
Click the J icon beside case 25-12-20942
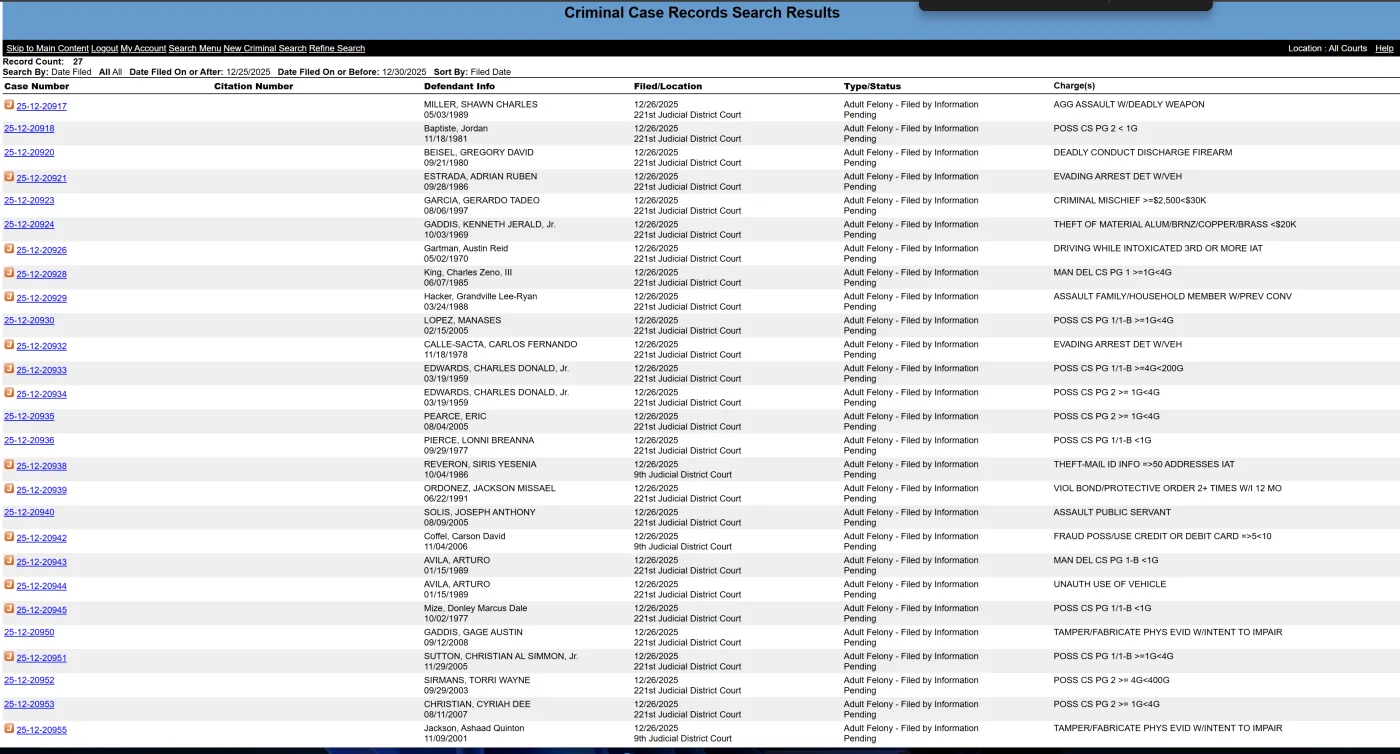(x=9, y=537)
